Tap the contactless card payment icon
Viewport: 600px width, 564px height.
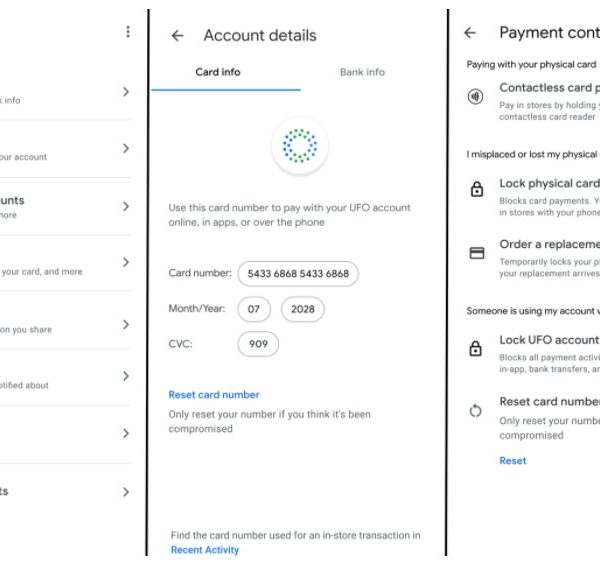point(476,97)
